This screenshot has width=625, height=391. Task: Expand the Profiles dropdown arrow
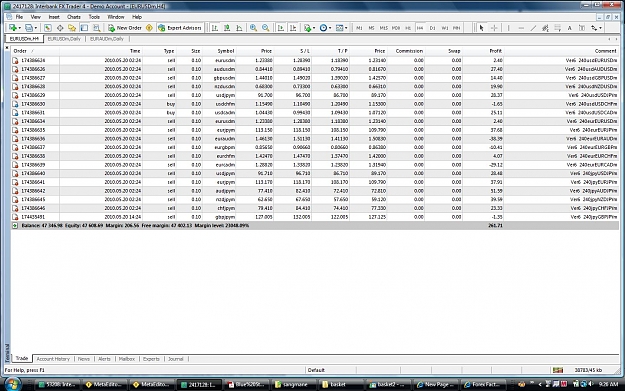click(35, 28)
